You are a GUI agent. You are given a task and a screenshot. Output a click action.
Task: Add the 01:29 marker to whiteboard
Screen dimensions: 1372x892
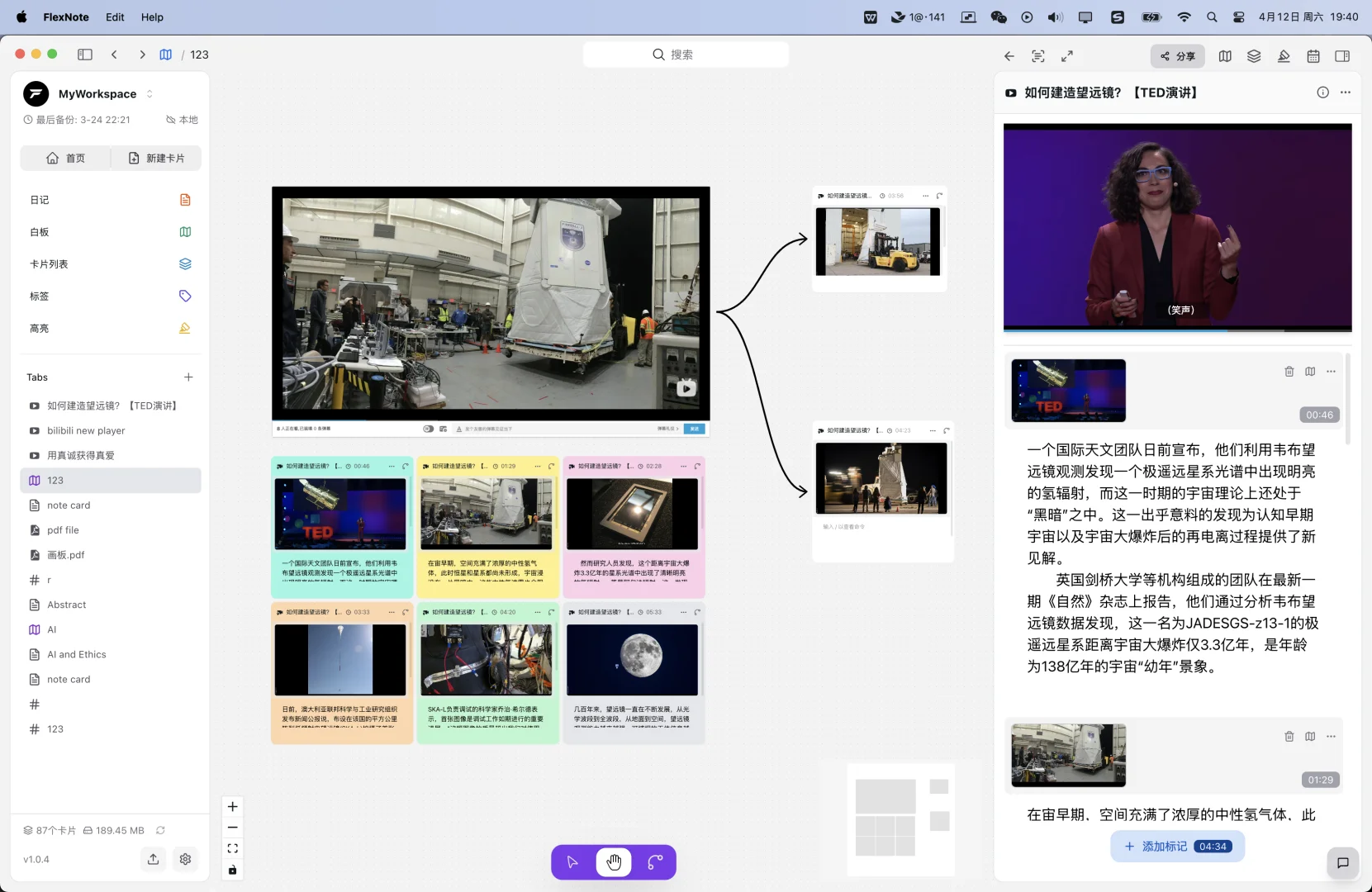point(1310,737)
